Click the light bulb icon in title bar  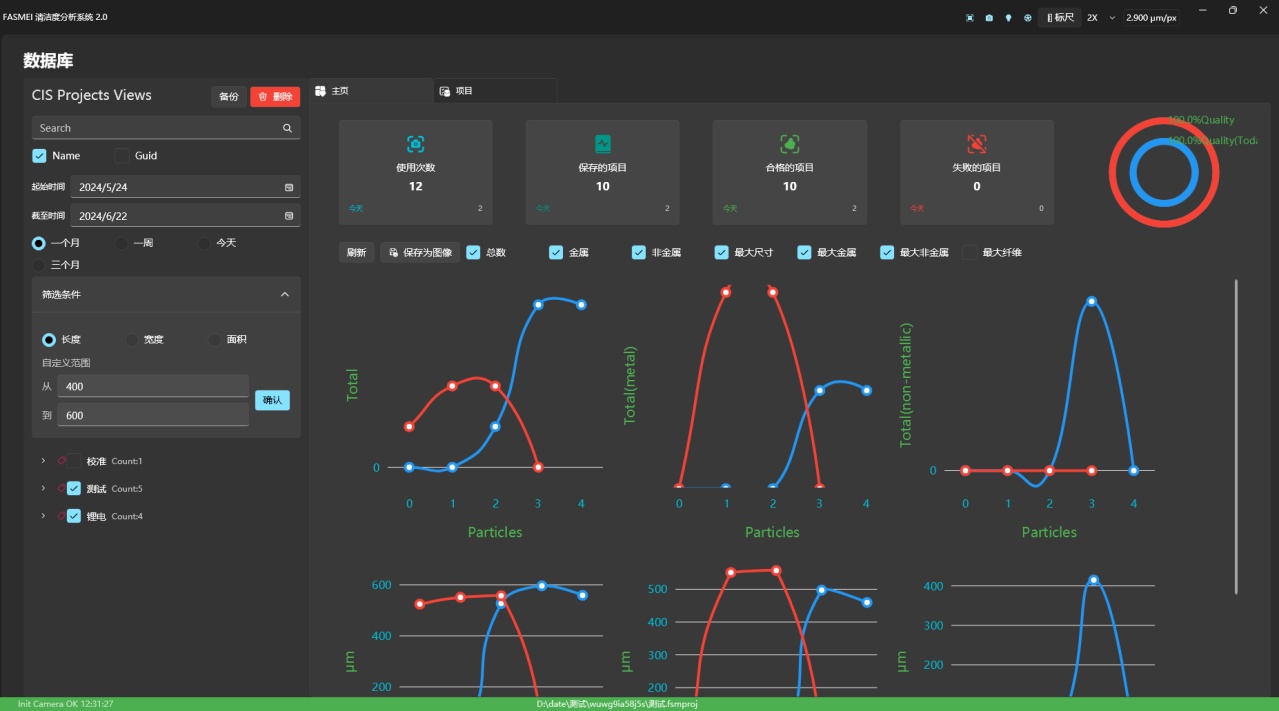point(1008,18)
